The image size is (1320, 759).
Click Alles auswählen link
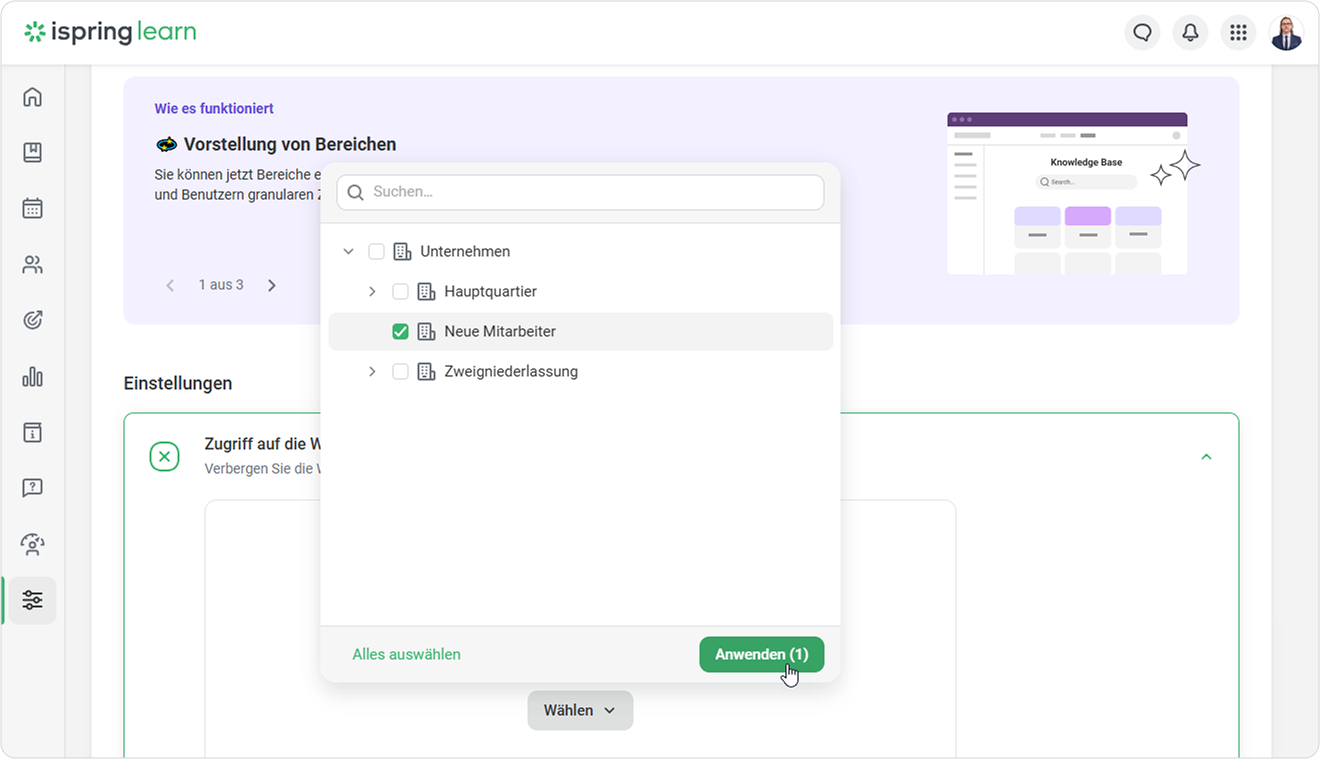click(x=406, y=655)
